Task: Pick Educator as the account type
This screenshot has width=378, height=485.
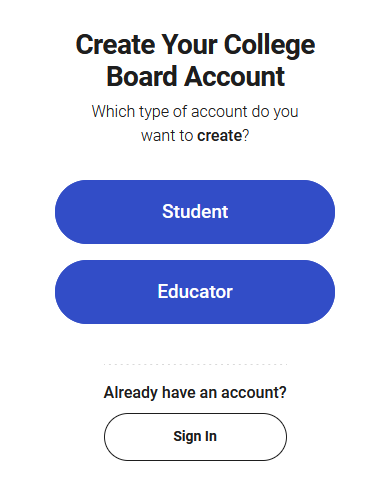Action: click(x=195, y=292)
